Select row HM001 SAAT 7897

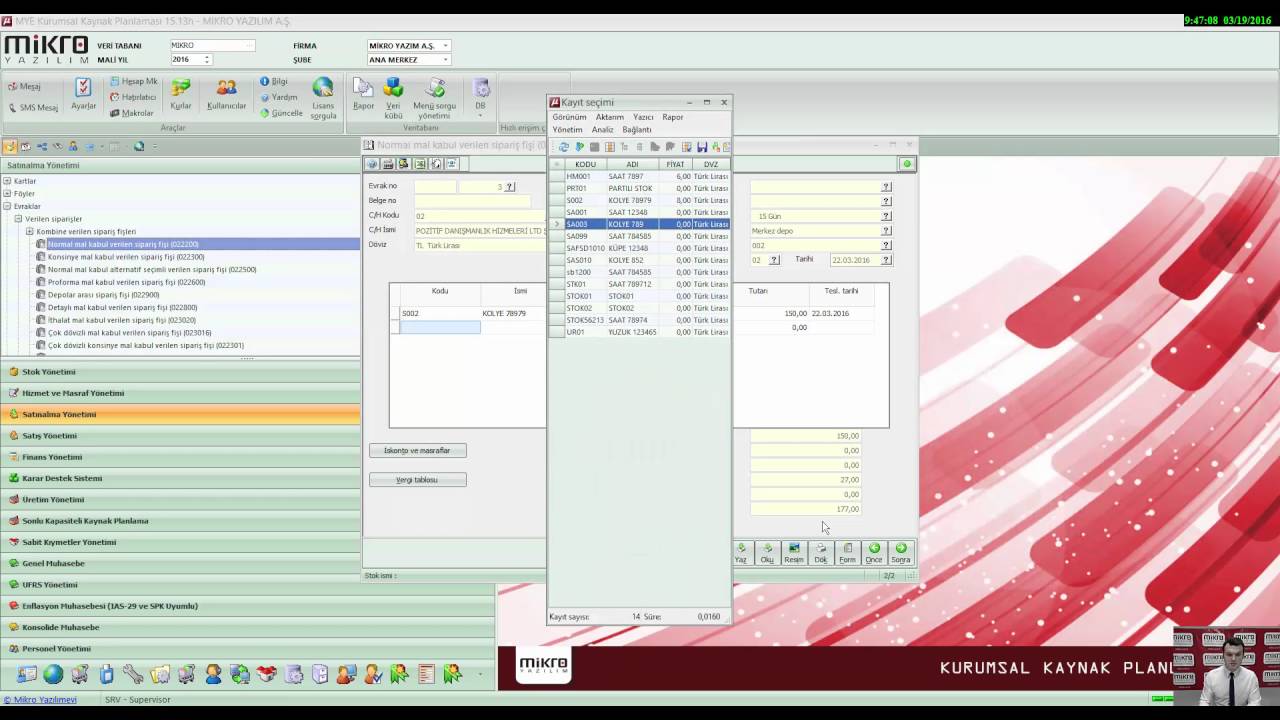[640, 176]
